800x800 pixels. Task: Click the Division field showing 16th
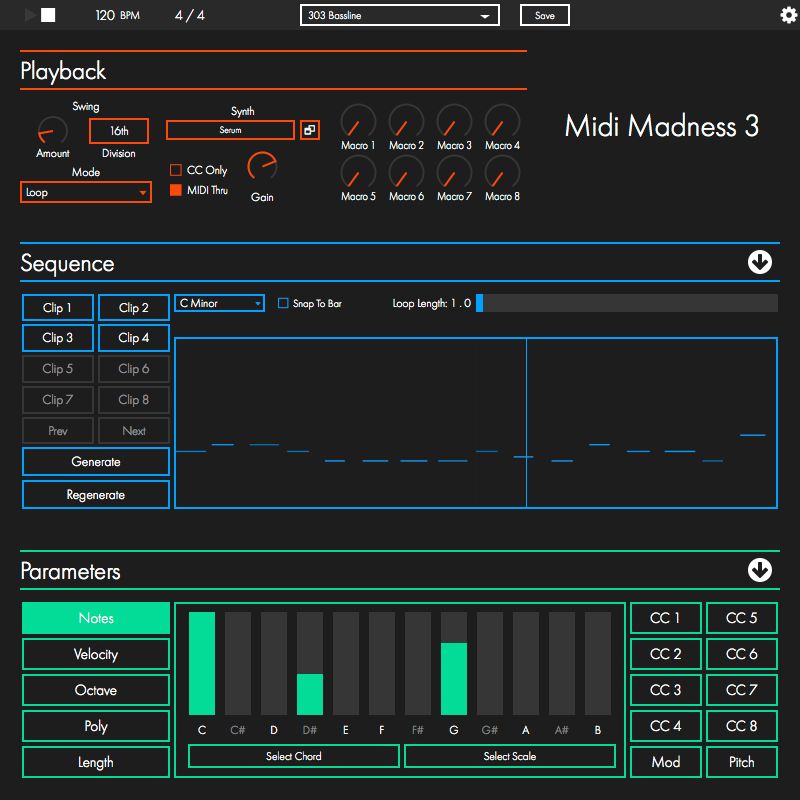(119, 131)
